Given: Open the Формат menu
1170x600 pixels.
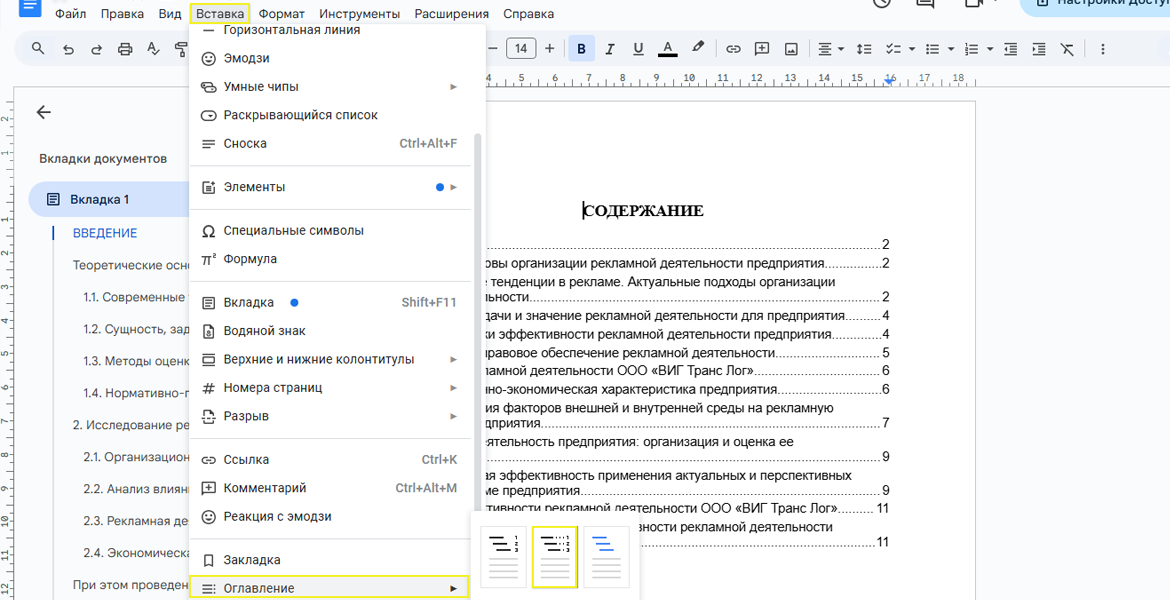Looking at the screenshot, I should (x=281, y=14).
